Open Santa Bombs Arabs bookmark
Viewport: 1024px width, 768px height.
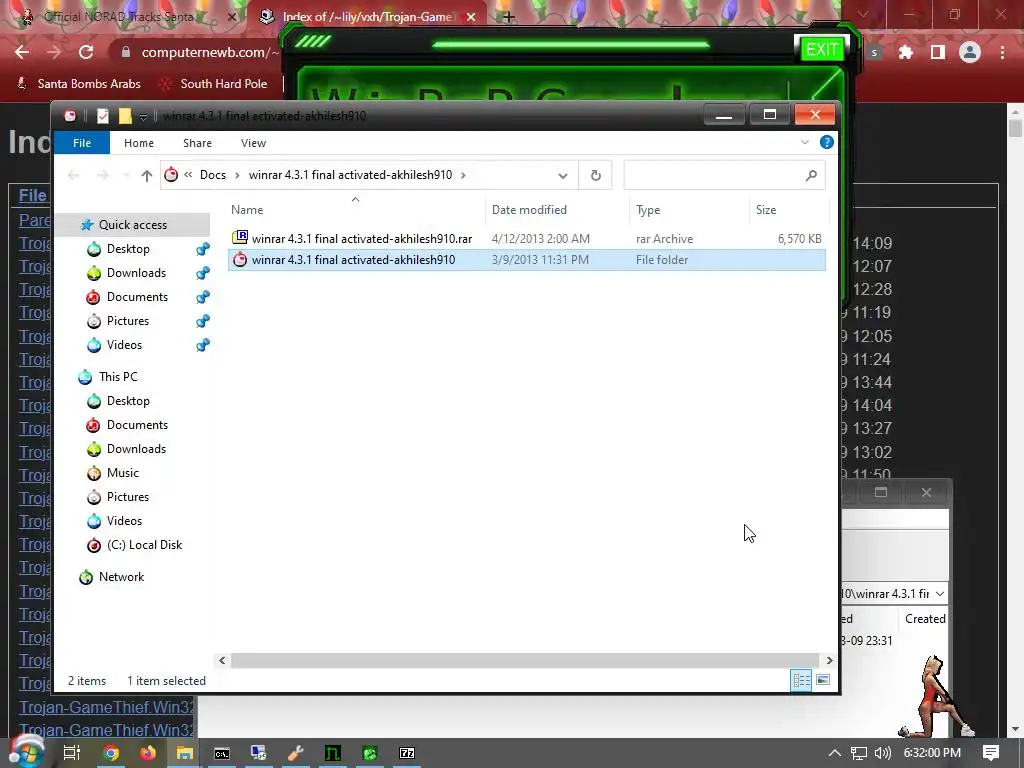pyautogui.click(x=78, y=84)
